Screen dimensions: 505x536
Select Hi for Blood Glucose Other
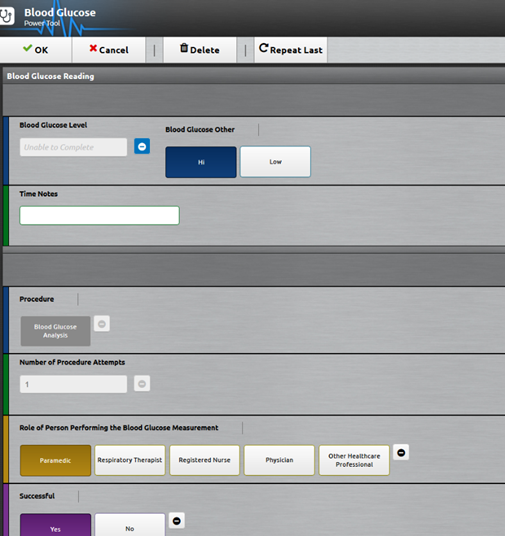coord(201,162)
